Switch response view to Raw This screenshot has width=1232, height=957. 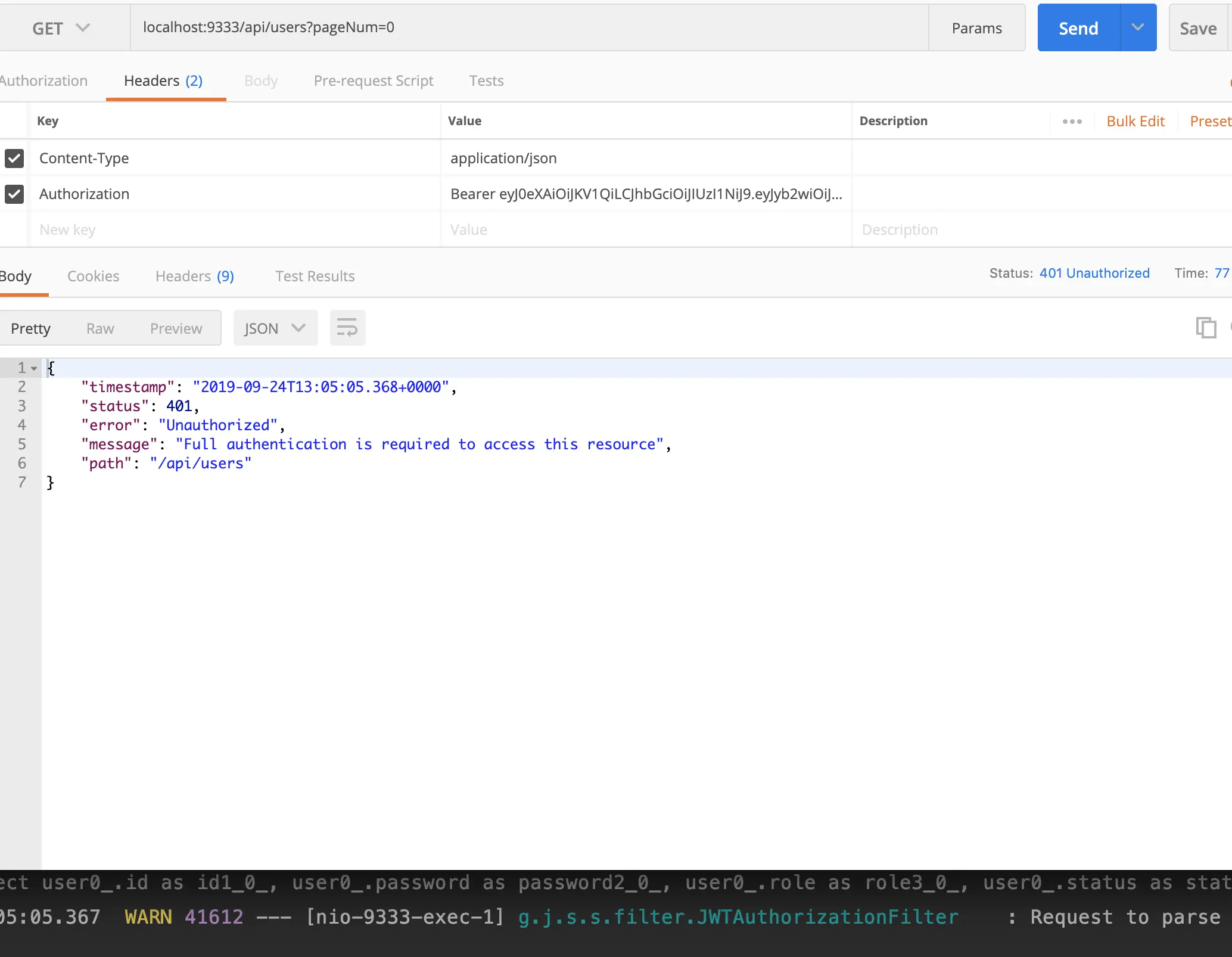(99, 328)
